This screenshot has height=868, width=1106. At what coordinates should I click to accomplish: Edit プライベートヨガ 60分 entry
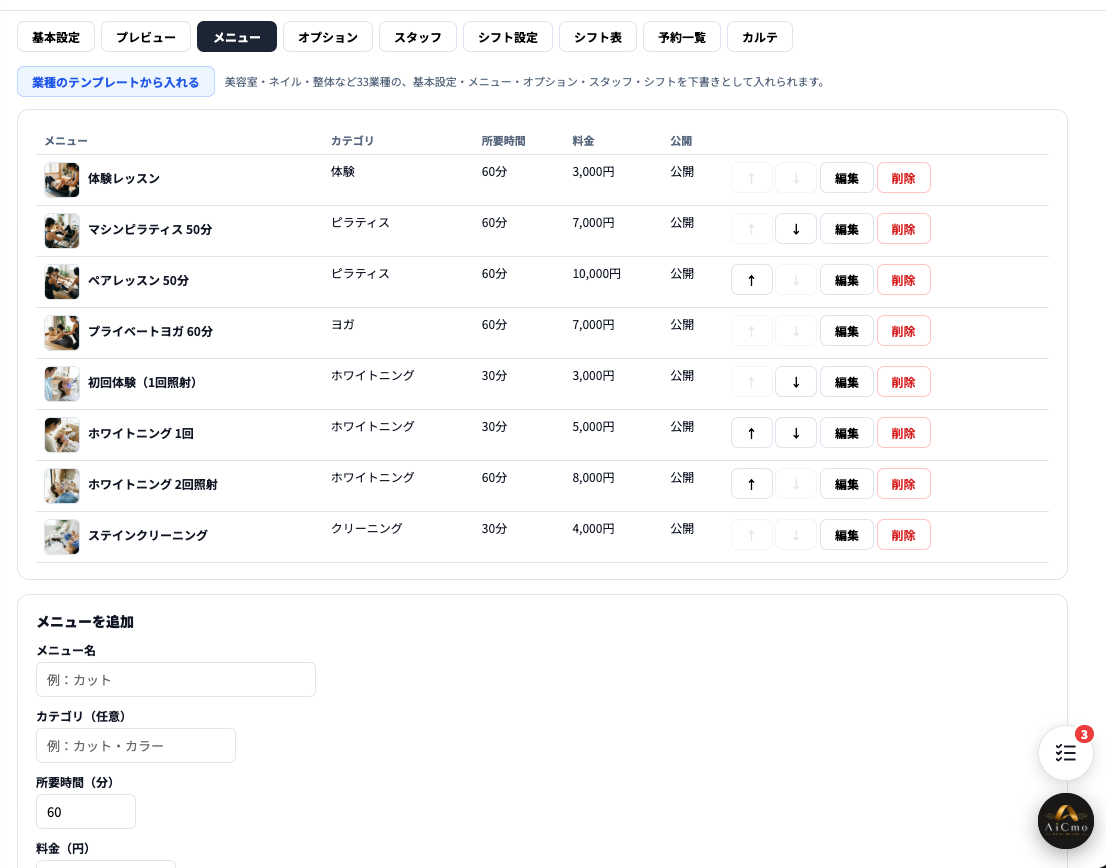tap(846, 331)
